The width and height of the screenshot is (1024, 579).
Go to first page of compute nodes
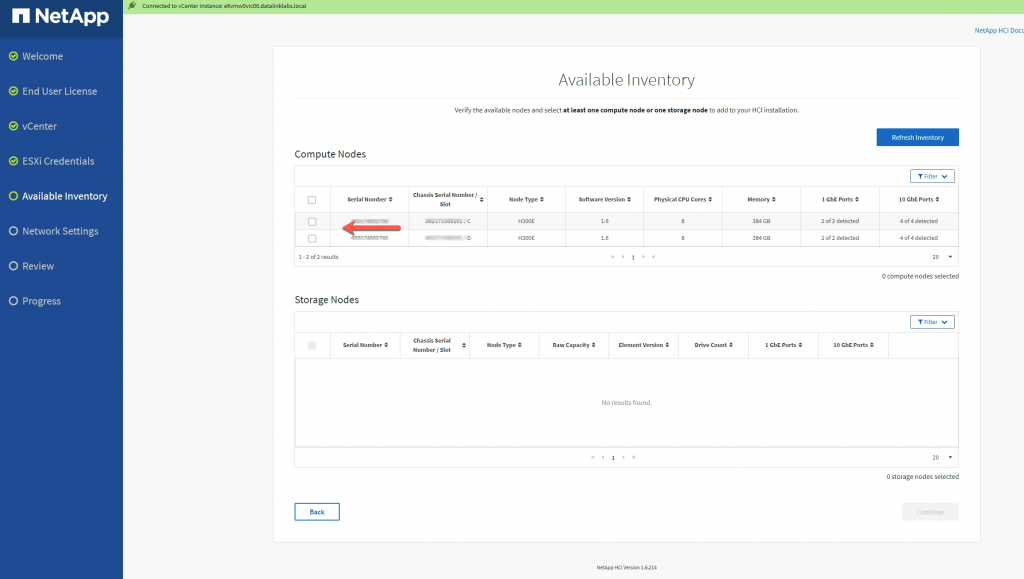pyautogui.click(x=613, y=257)
